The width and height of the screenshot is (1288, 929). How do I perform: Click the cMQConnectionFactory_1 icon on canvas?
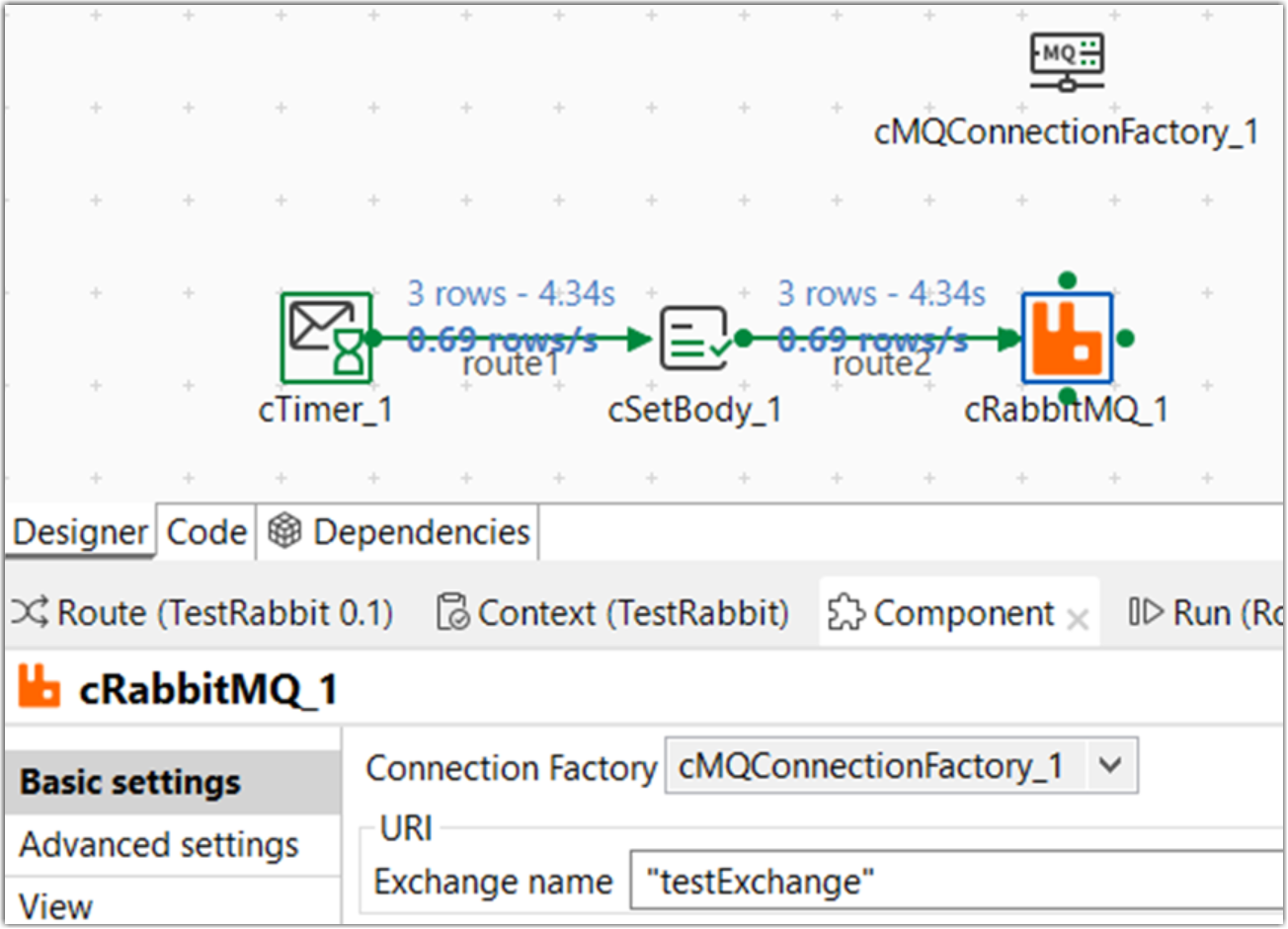pos(1067,61)
